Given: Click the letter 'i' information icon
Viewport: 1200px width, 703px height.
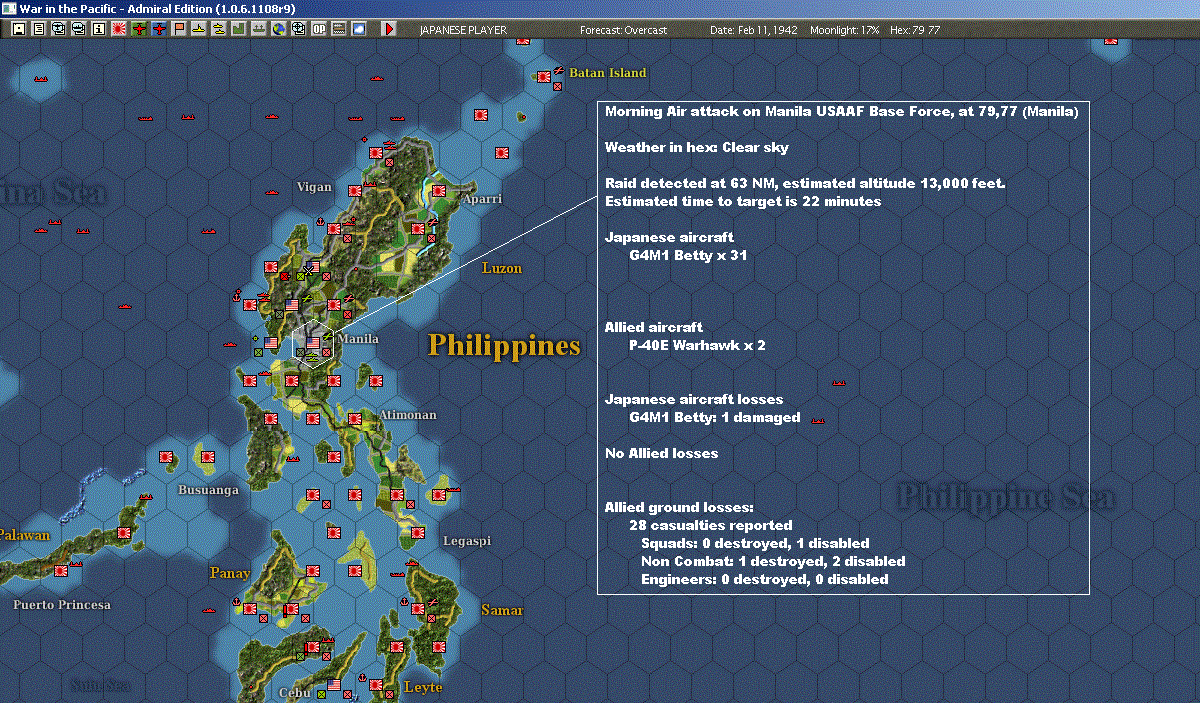Looking at the screenshot, I should (x=98, y=29).
